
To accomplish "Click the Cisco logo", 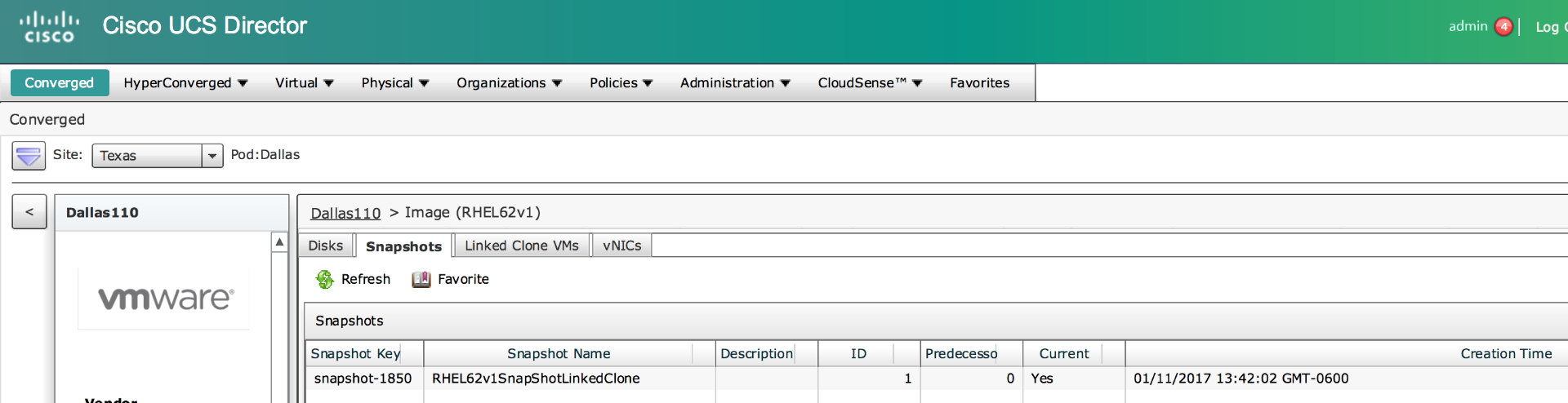I will pyautogui.click(x=49, y=27).
